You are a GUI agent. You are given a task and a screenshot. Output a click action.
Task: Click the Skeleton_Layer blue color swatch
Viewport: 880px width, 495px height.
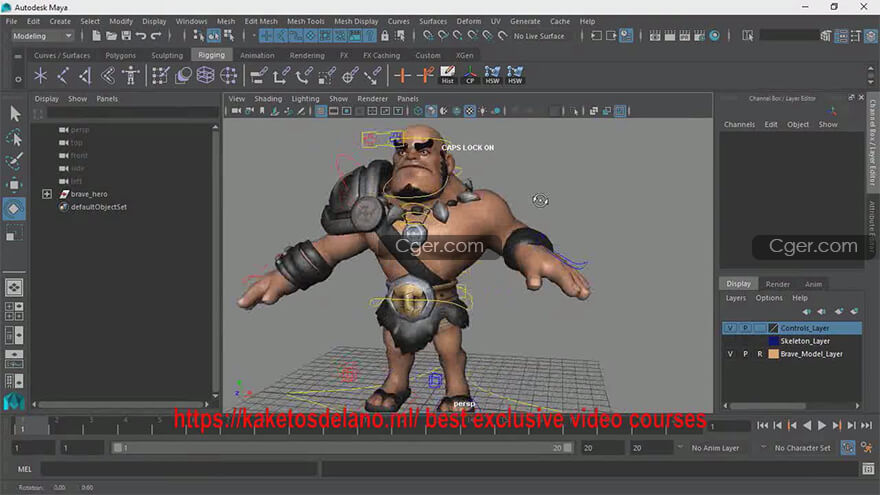tap(773, 341)
